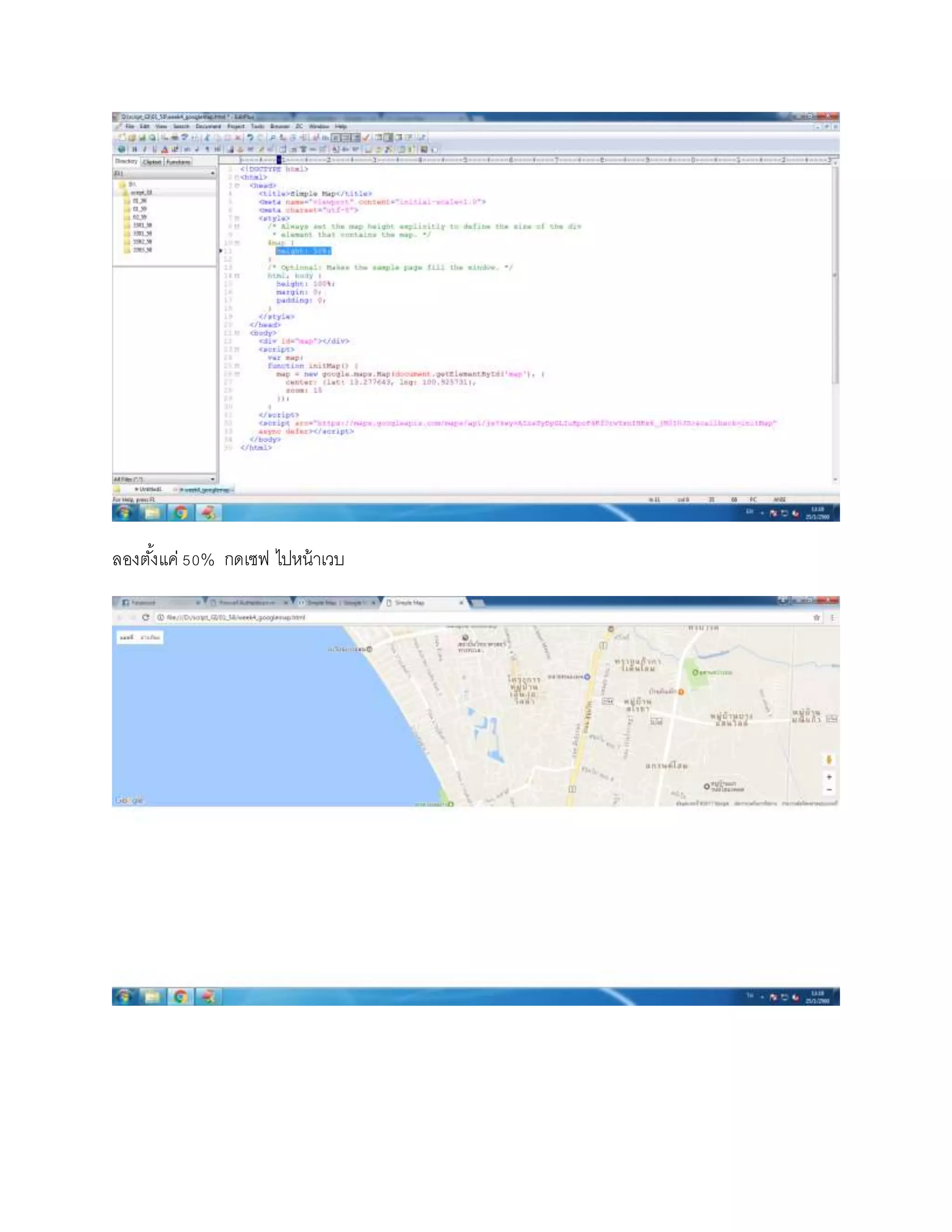Viewport: 952px width, 1232px height.
Task: Toggle the word wrap toolbar button
Action: [x=336, y=138]
